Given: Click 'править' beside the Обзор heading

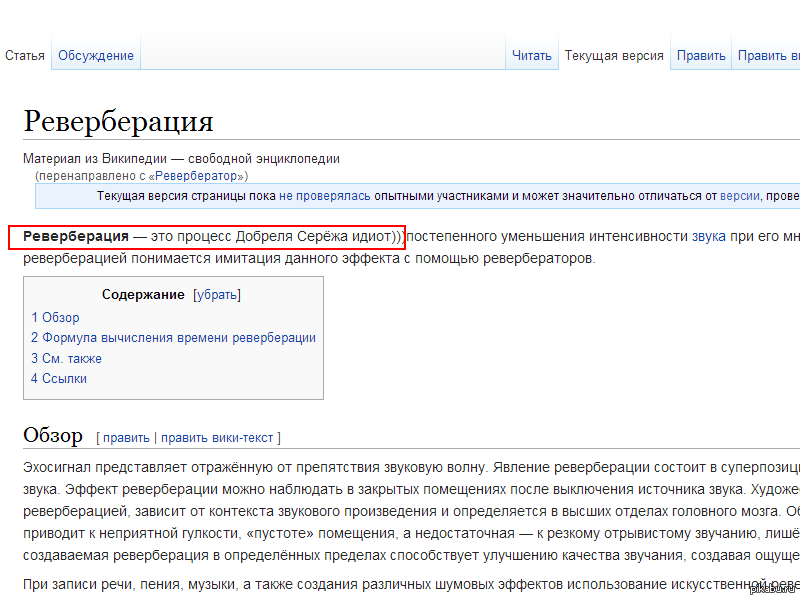Looking at the screenshot, I should pyautogui.click(x=126, y=438).
